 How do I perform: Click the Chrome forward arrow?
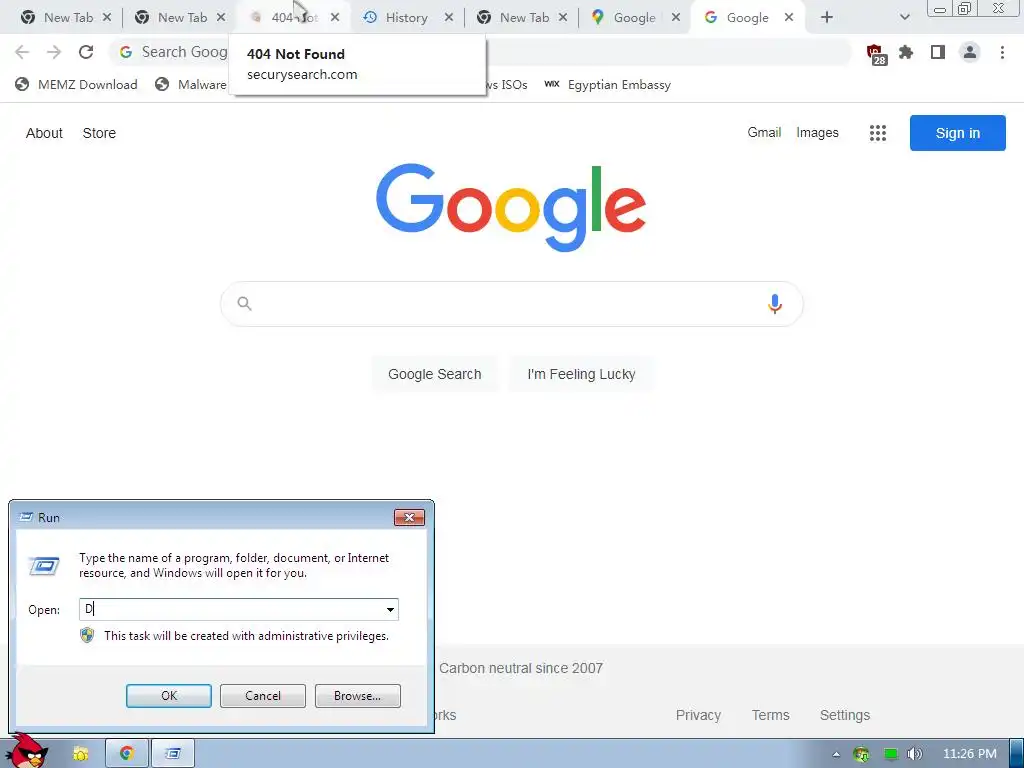[54, 52]
